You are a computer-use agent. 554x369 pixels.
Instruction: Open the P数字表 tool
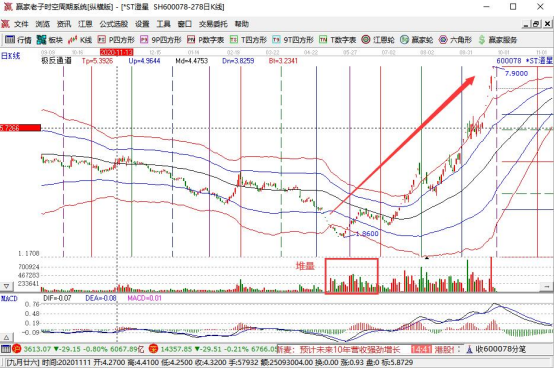coord(205,40)
